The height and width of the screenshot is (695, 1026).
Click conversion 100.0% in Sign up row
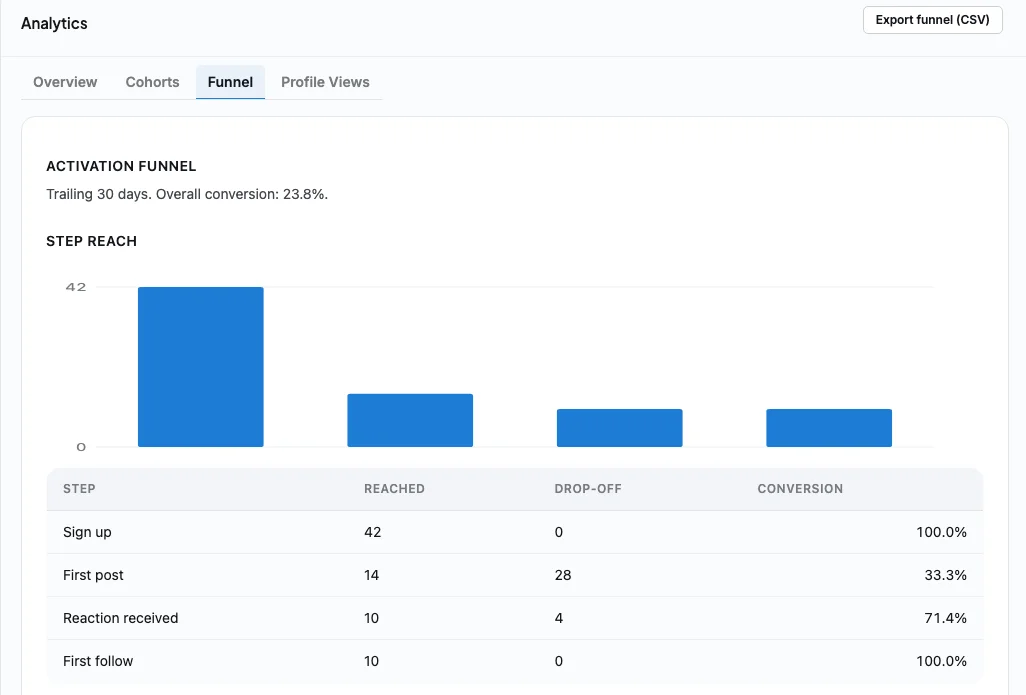[942, 532]
